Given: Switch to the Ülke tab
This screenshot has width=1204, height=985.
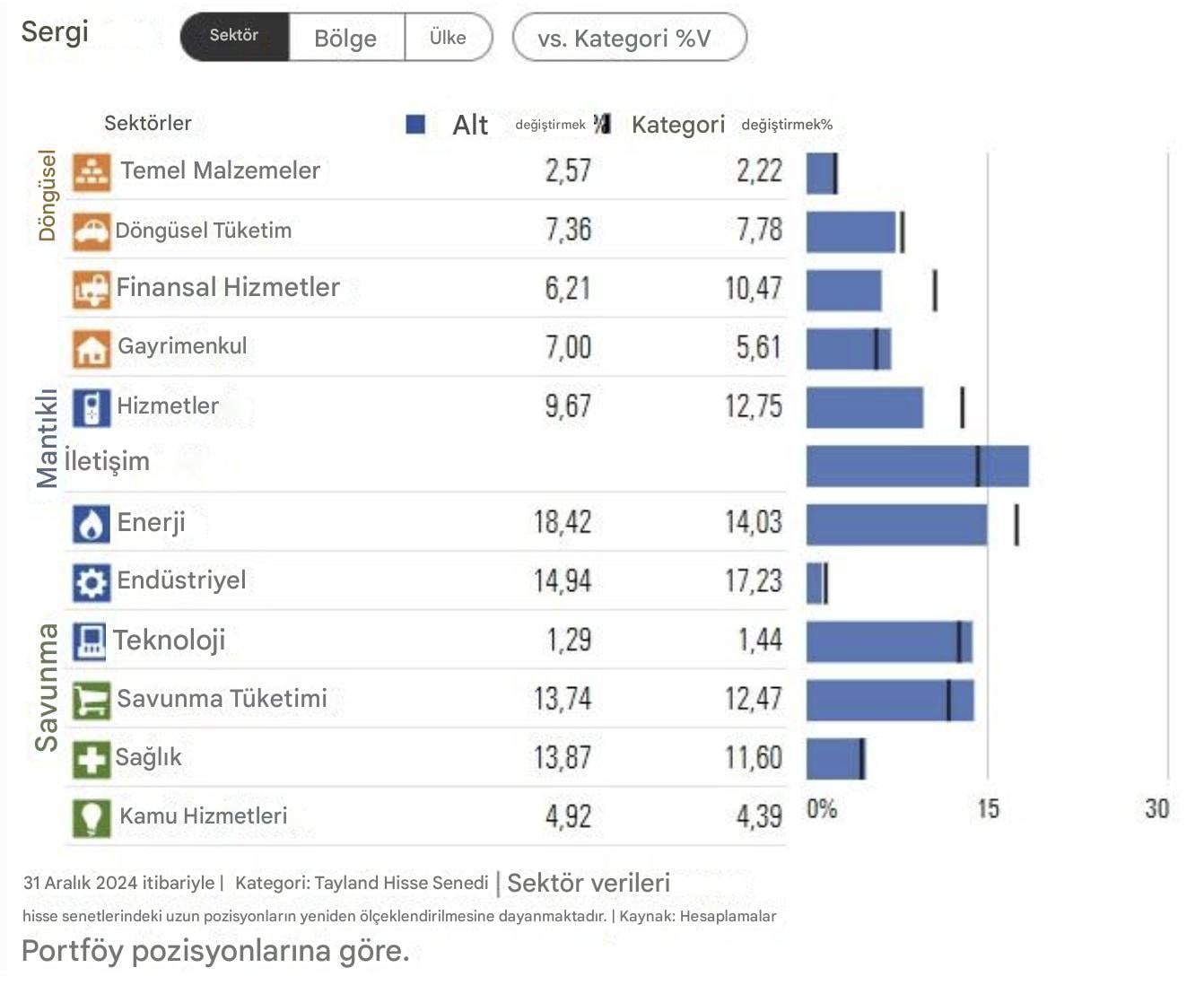Looking at the screenshot, I should pyautogui.click(x=448, y=37).
